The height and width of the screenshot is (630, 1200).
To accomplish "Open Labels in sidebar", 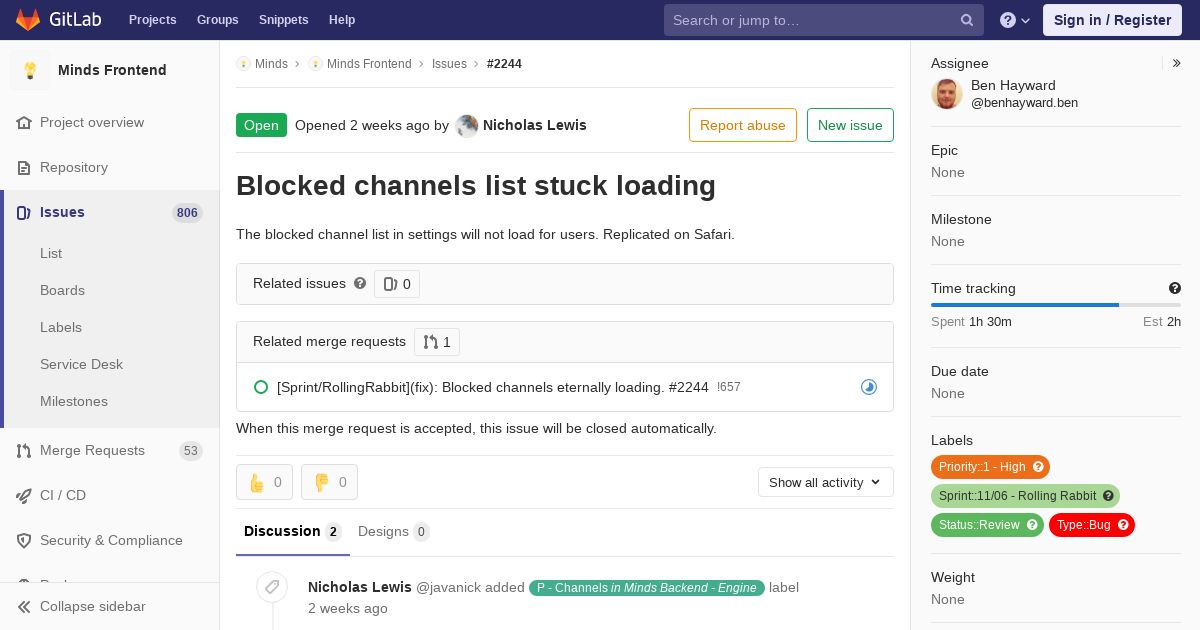I will point(61,327).
